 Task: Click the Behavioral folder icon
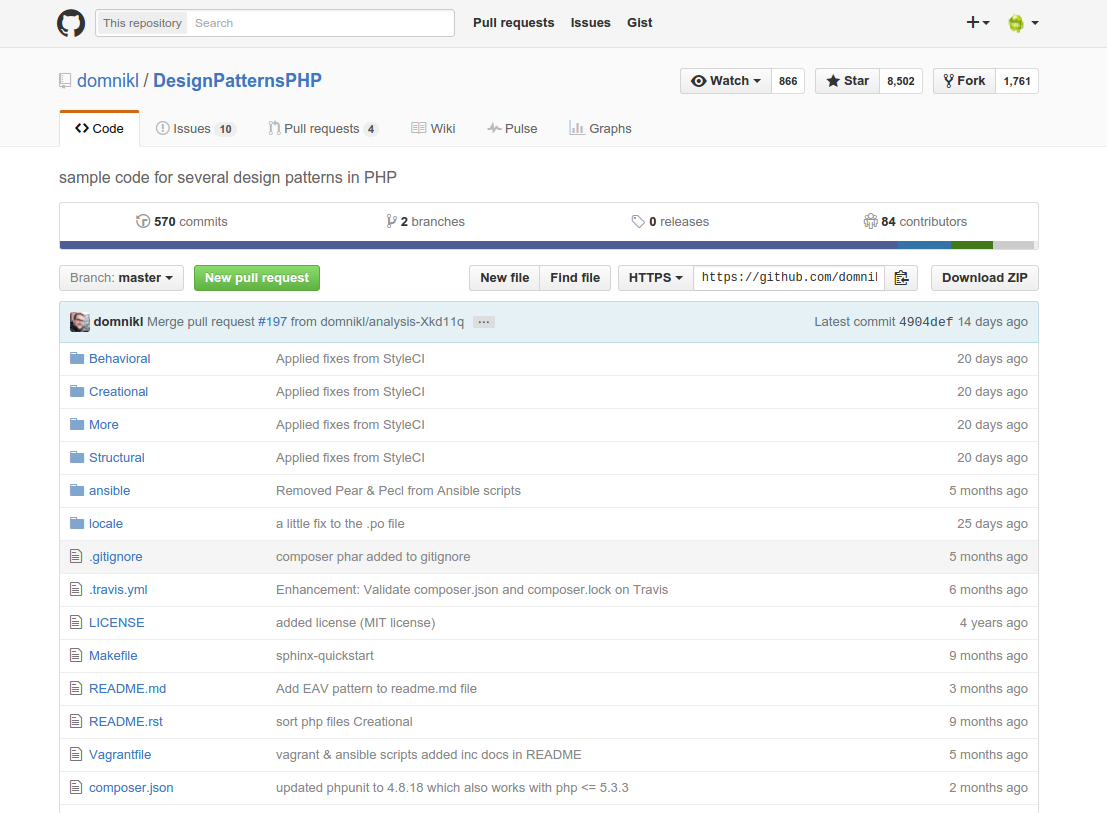77,359
